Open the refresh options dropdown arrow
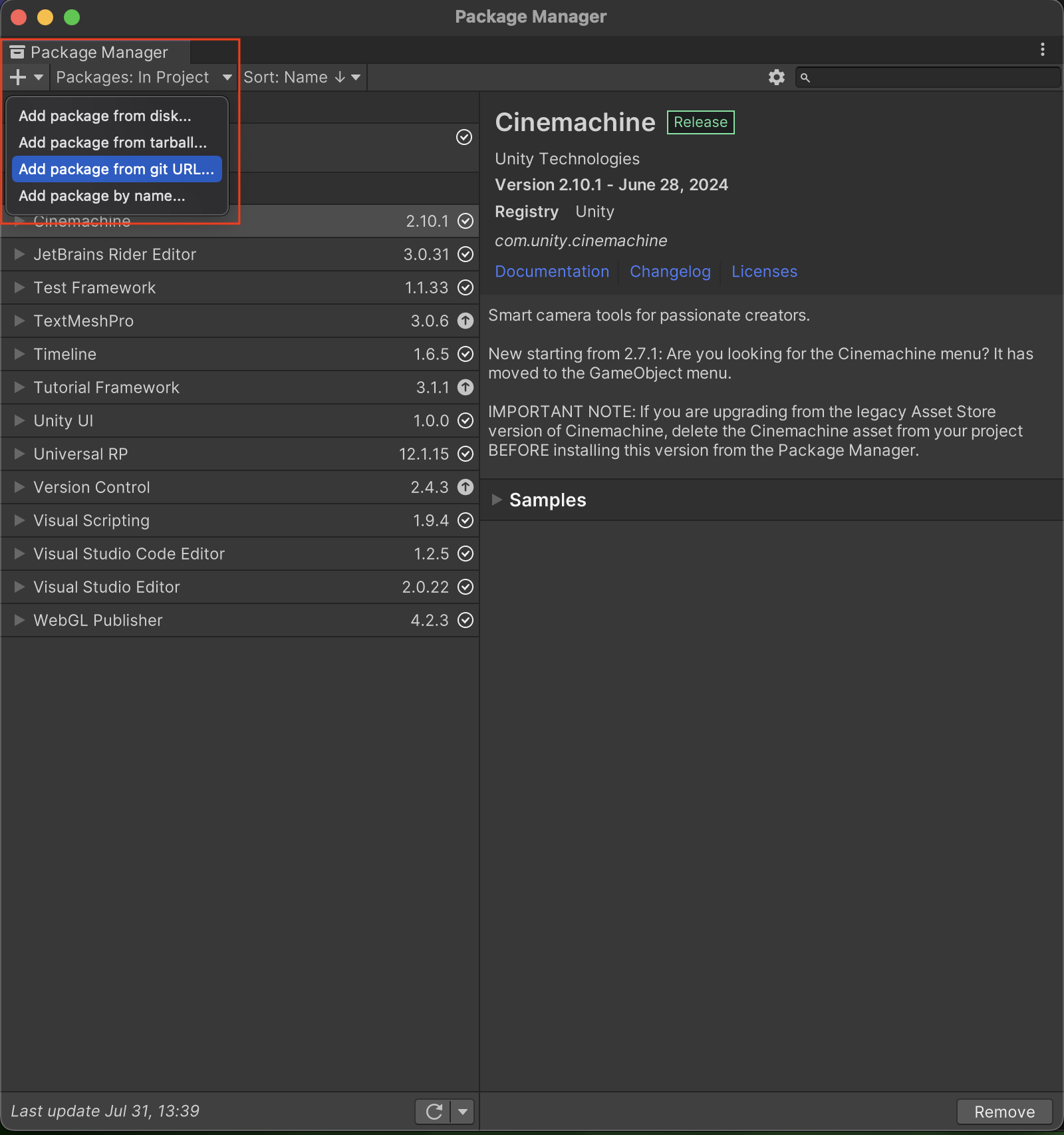 [x=462, y=1111]
